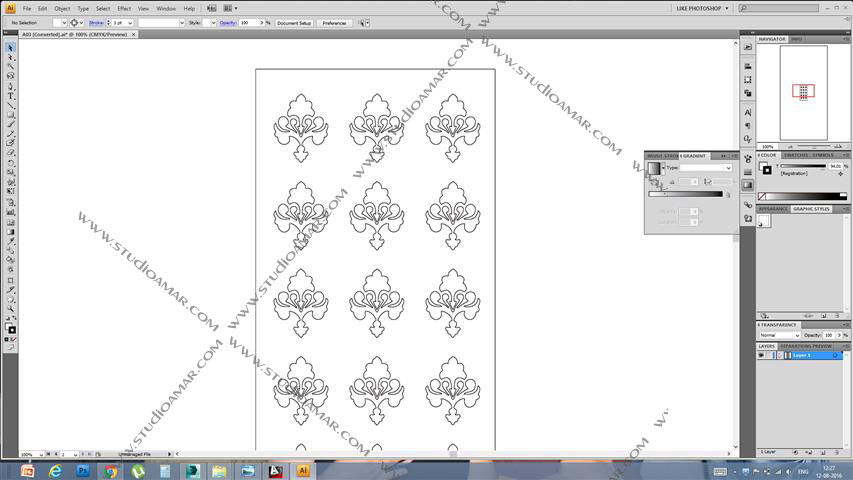
Task: Open the File menu
Action: pyautogui.click(x=27, y=9)
